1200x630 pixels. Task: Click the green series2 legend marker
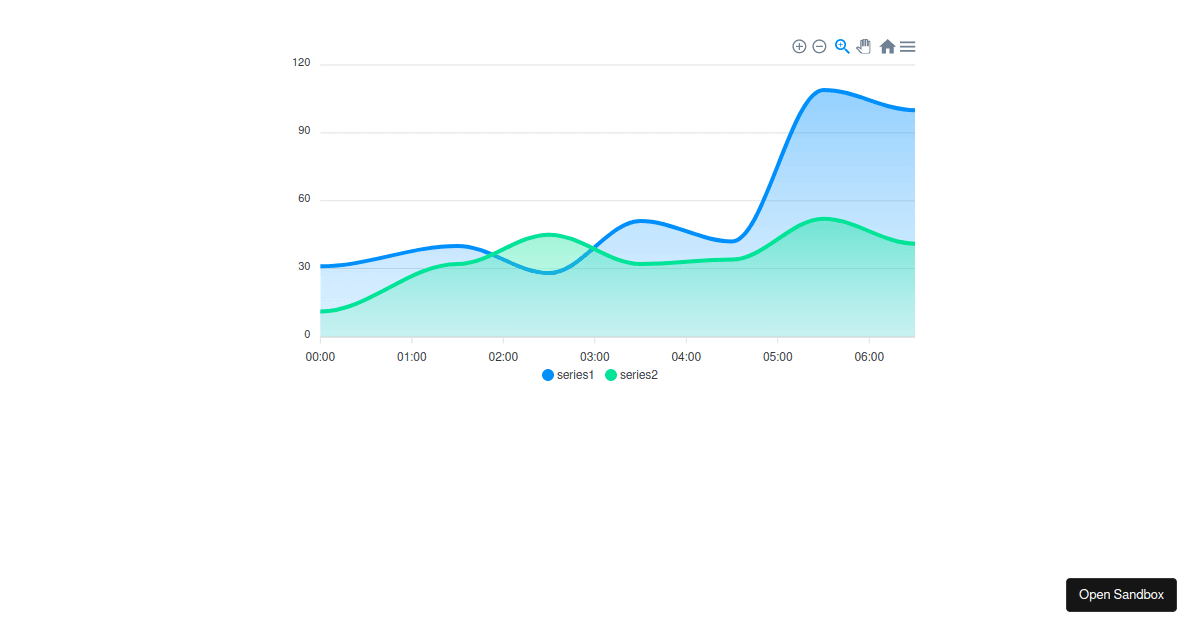coord(612,375)
